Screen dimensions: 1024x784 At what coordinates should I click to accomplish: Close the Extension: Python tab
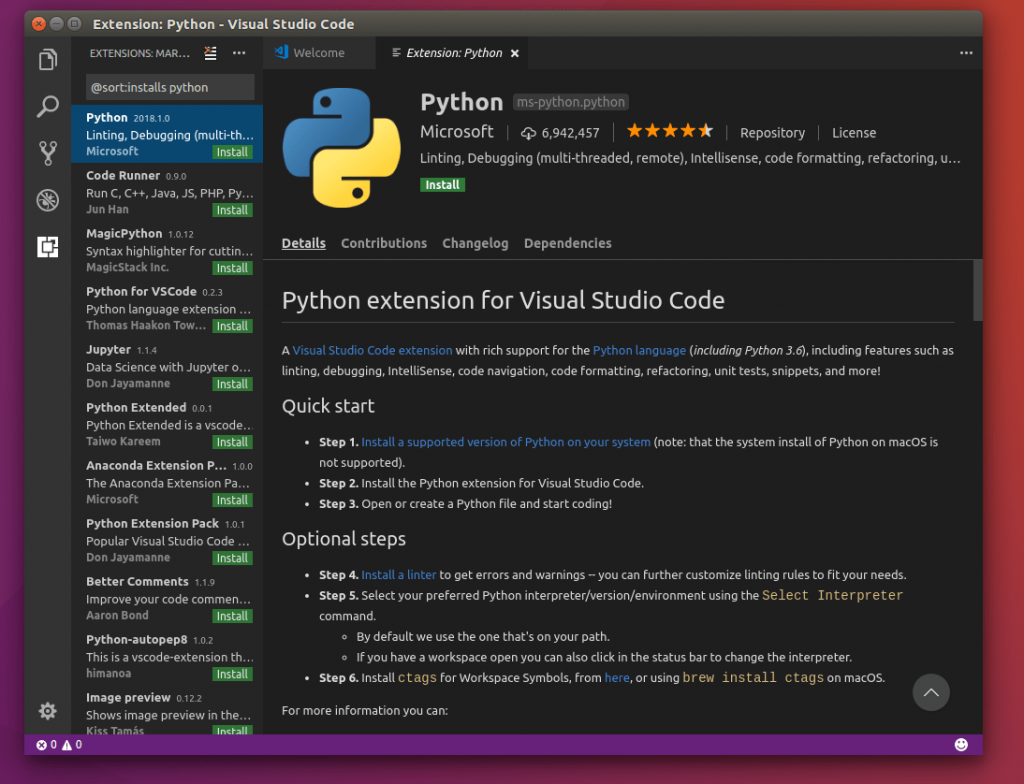click(x=514, y=53)
